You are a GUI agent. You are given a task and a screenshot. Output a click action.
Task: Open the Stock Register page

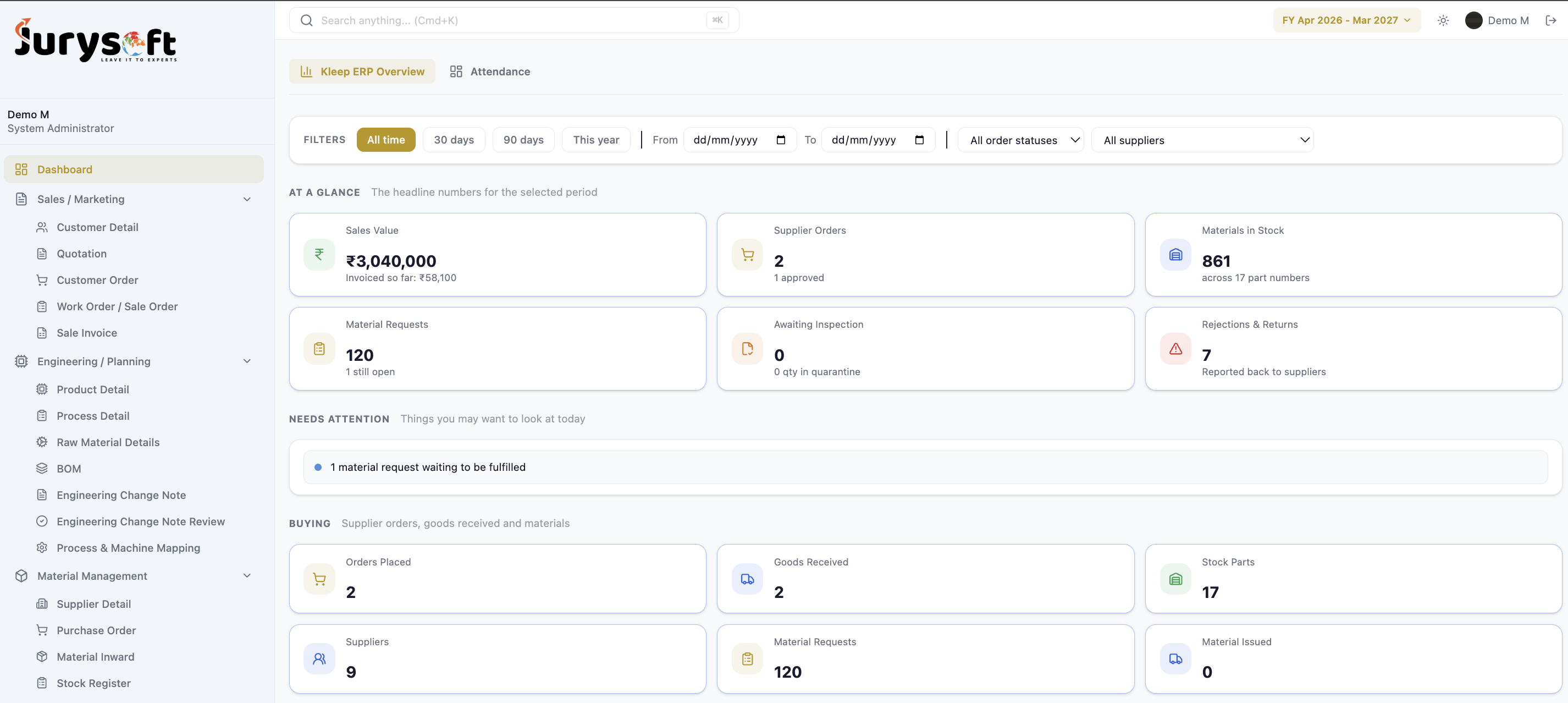(x=93, y=683)
